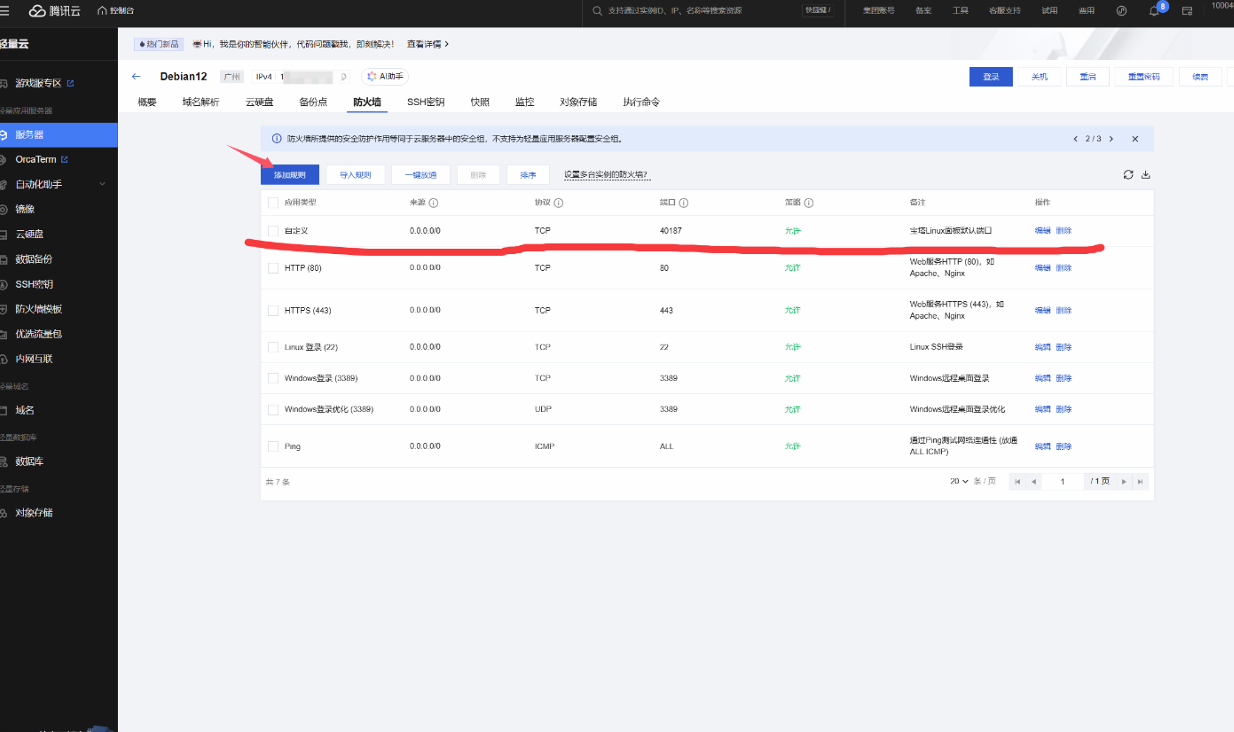
Task: Click 编辑 for the Linux 登录 (22) rule
Action: 1042,347
